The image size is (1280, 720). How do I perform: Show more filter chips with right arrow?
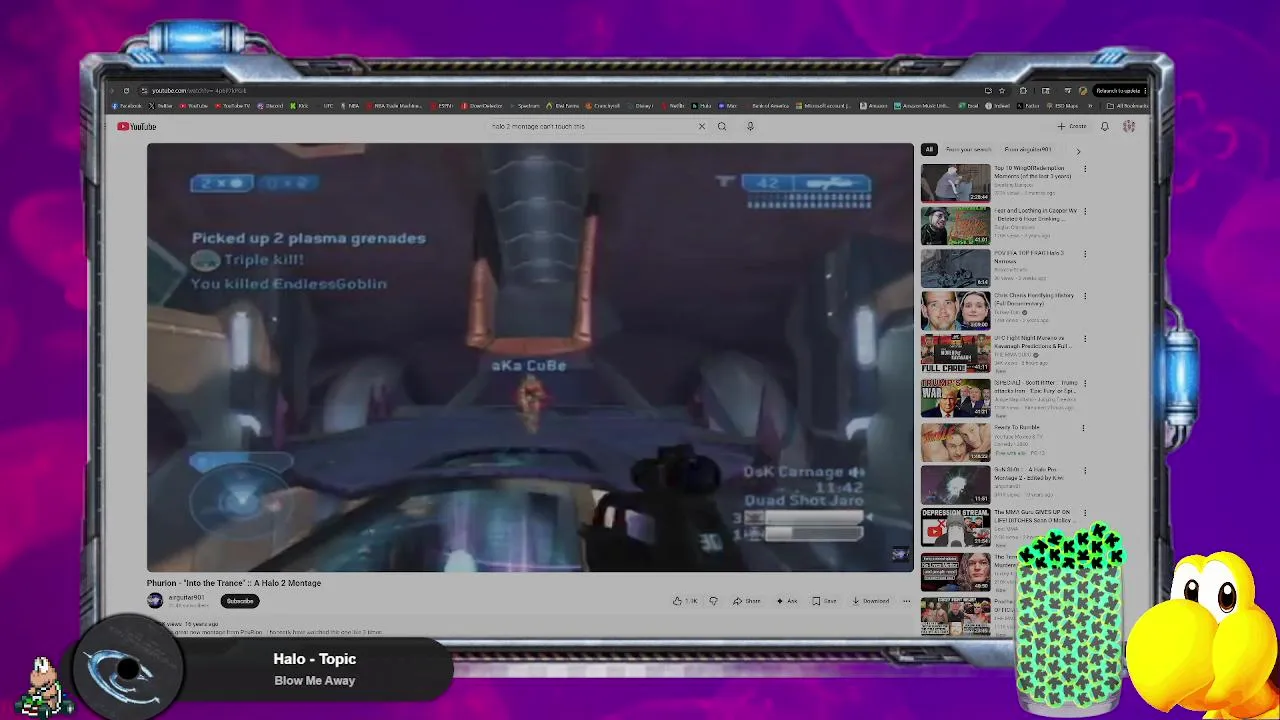click(1078, 151)
